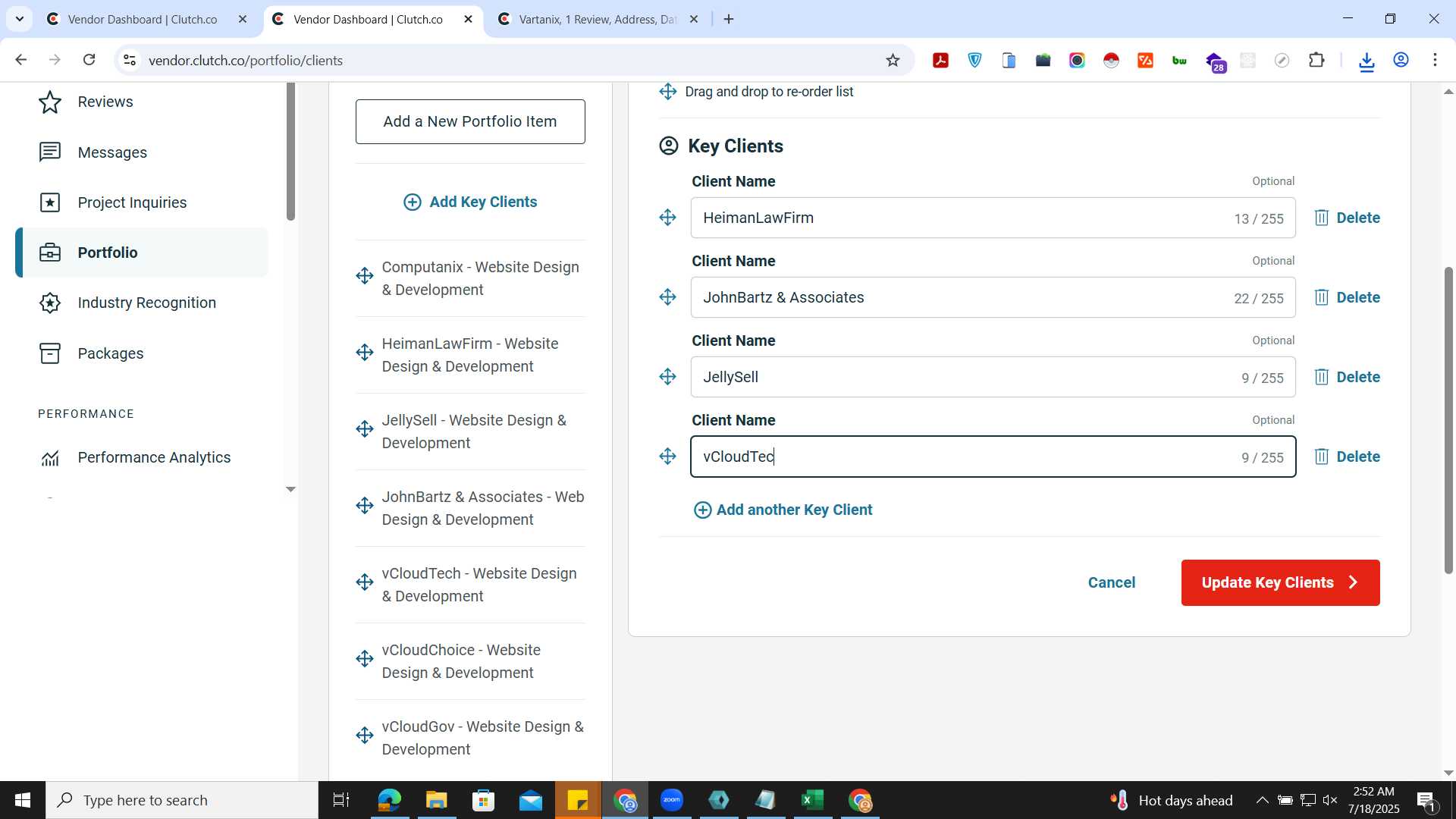Click the sidebar scrollbar down arrow
The height and width of the screenshot is (819, 1456).
point(290,490)
